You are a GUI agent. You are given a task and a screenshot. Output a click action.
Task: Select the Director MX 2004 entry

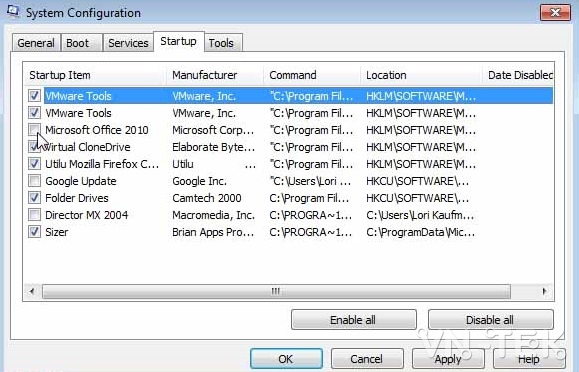[87, 215]
